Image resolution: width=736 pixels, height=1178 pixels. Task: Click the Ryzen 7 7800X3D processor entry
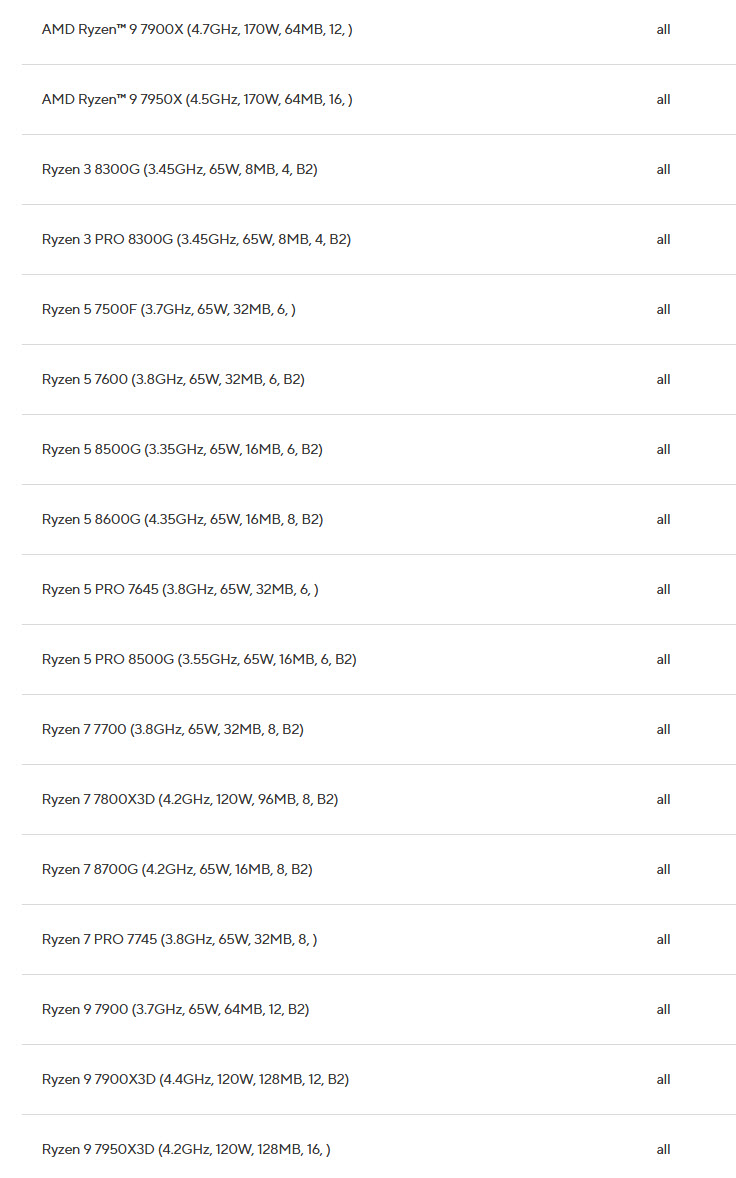point(190,800)
